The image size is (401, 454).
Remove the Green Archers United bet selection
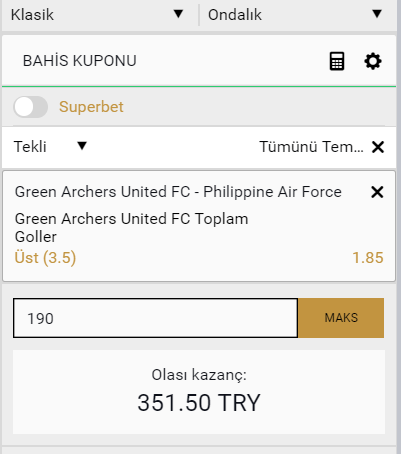point(377,192)
